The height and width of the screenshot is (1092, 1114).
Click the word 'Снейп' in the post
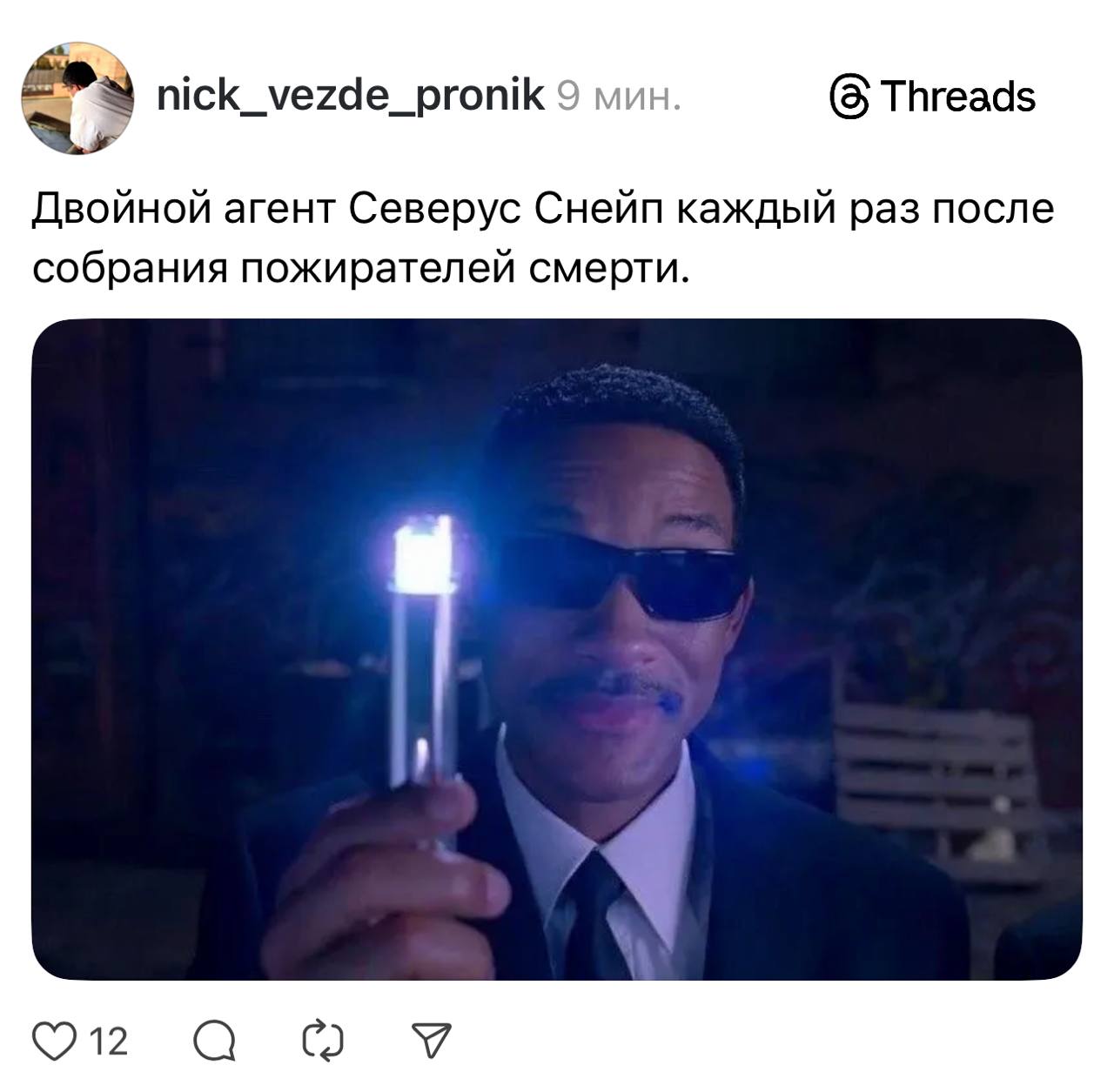[599, 210]
